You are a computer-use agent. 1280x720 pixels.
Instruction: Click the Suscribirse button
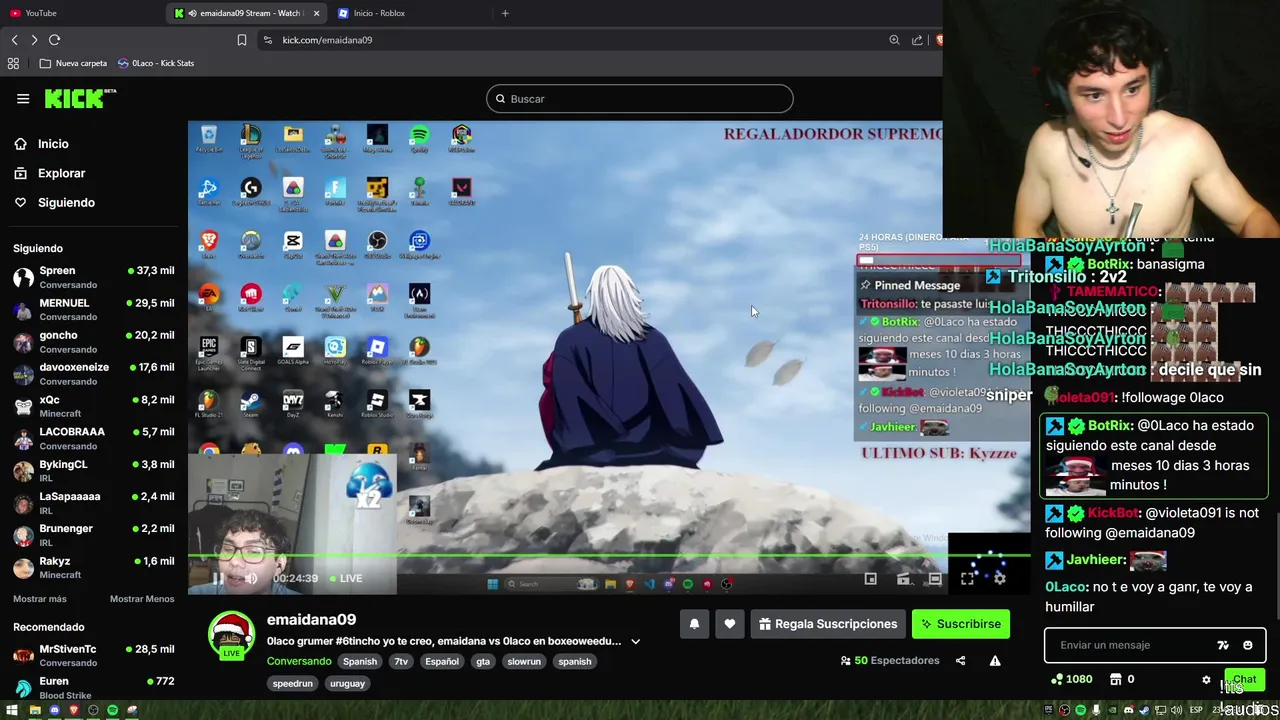click(x=961, y=624)
